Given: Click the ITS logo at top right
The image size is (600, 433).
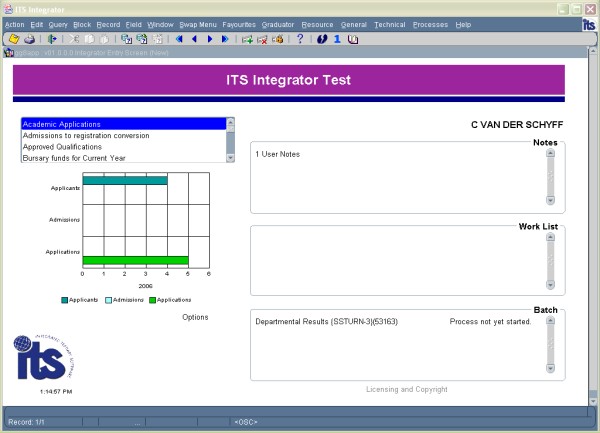Looking at the screenshot, I should pos(589,24).
